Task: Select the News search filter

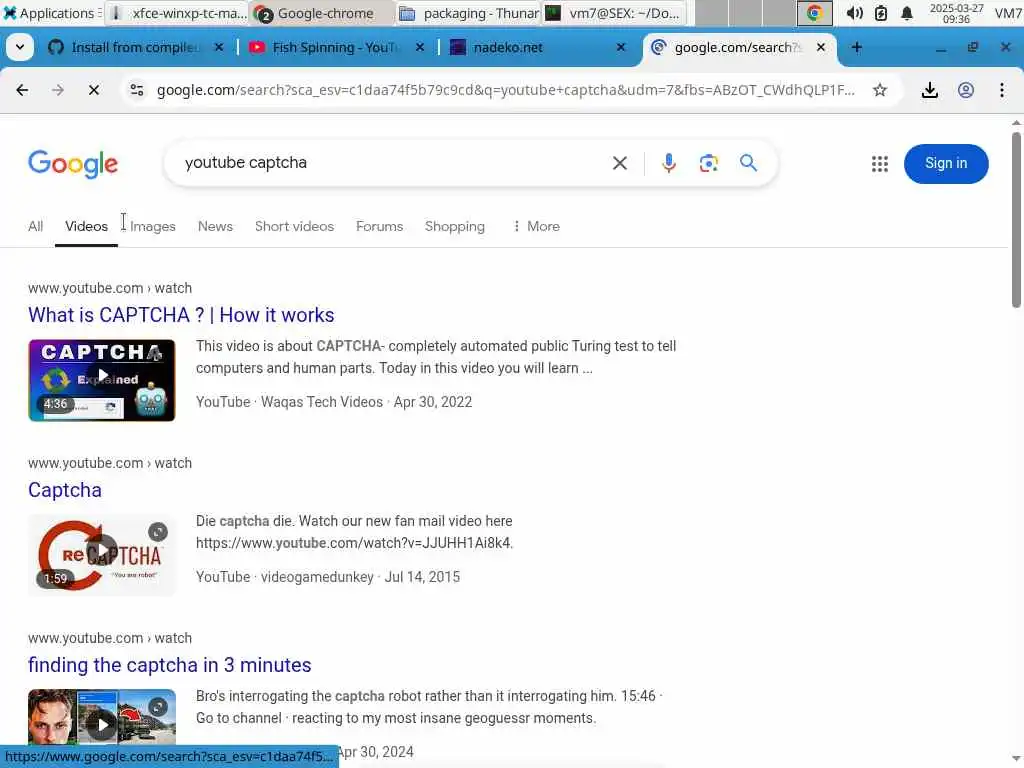Action: (x=216, y=226)
